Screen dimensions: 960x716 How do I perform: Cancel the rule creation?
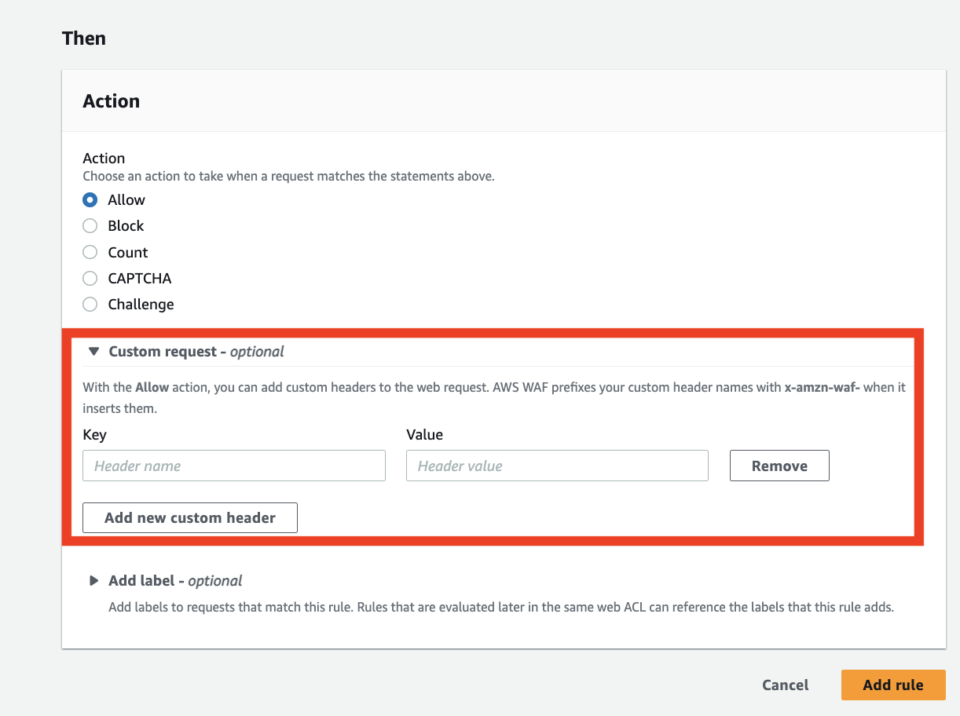(784, 685)
